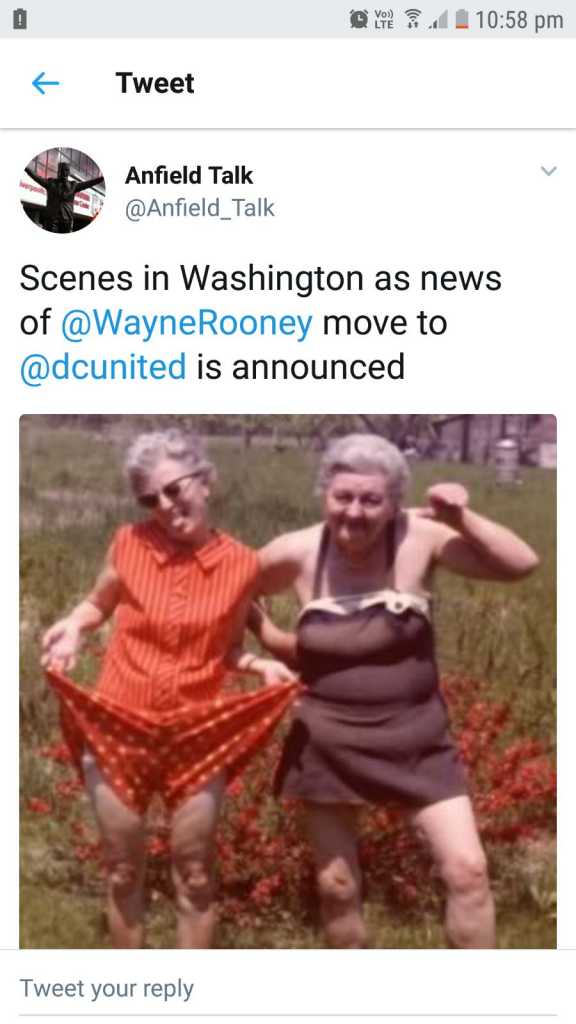Image resolution: width=576 pixels, height=1024 pixels.
Task: Tap the words 'move to' in the tweet
Action: pos(385,323)
